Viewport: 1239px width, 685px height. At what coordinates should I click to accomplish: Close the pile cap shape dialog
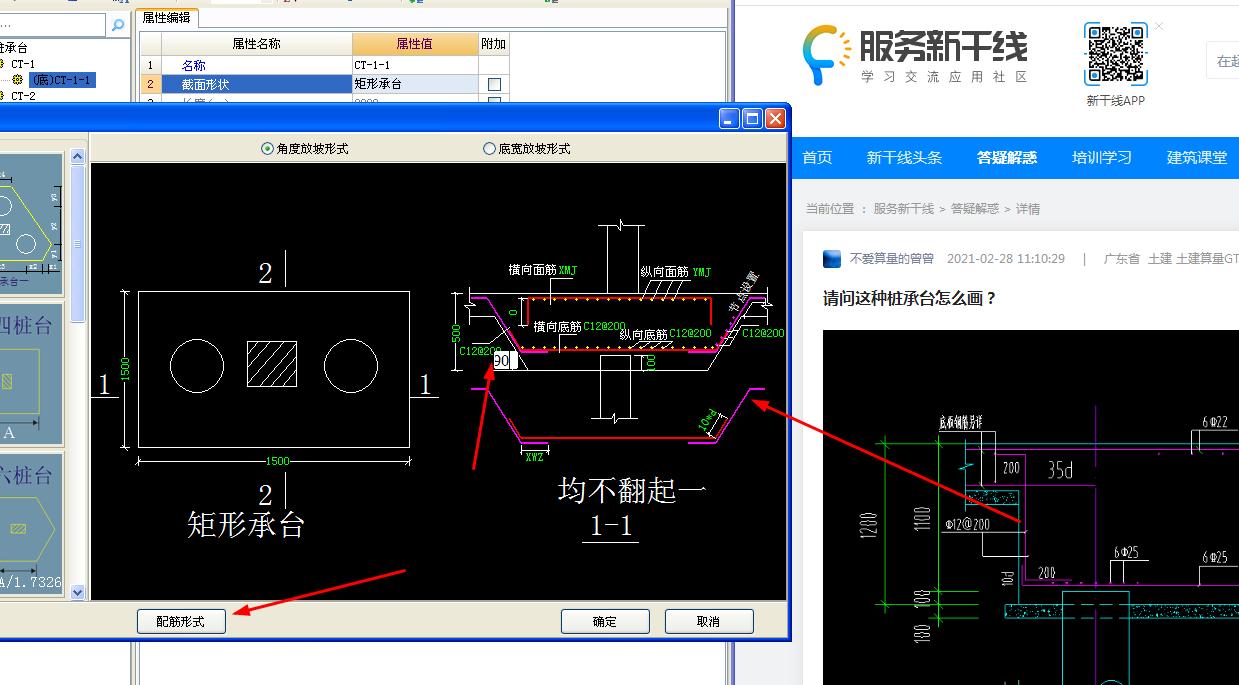coord(776,118)
